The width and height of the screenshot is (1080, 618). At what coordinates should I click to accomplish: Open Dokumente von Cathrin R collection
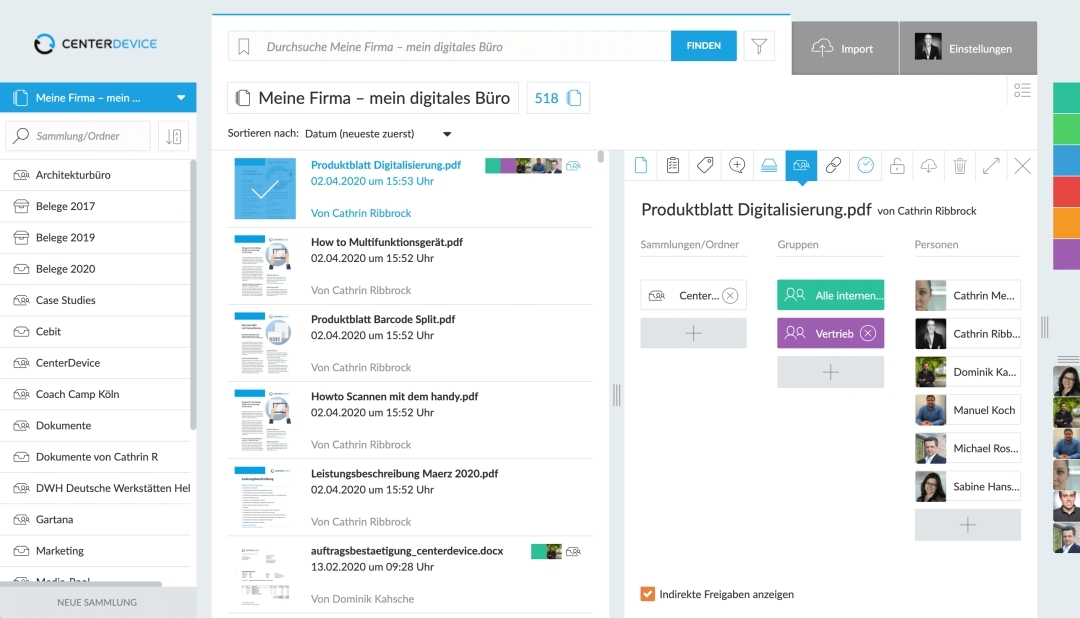pyautogui.click(x=95, y=457)
